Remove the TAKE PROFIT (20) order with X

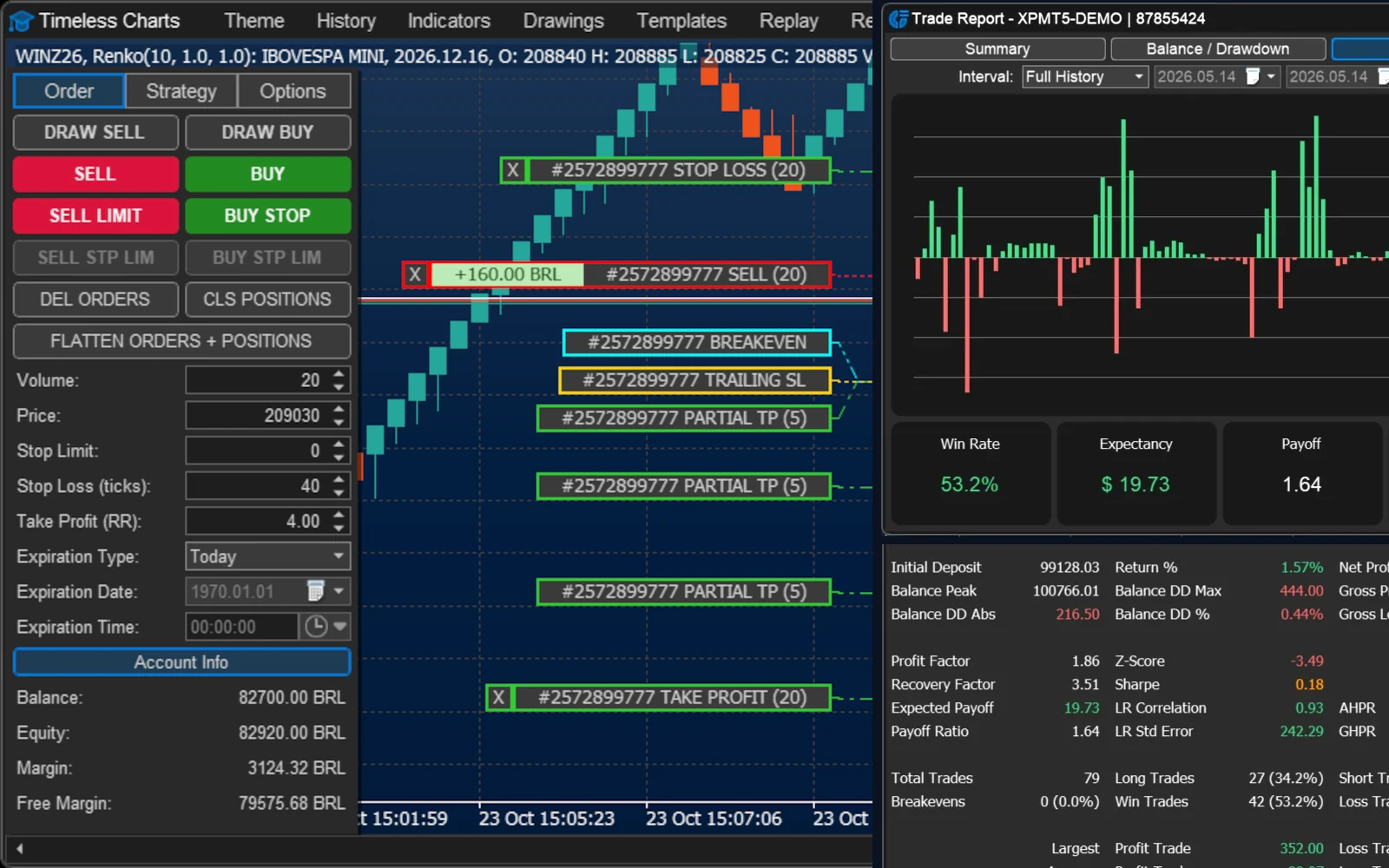(498, 697)
